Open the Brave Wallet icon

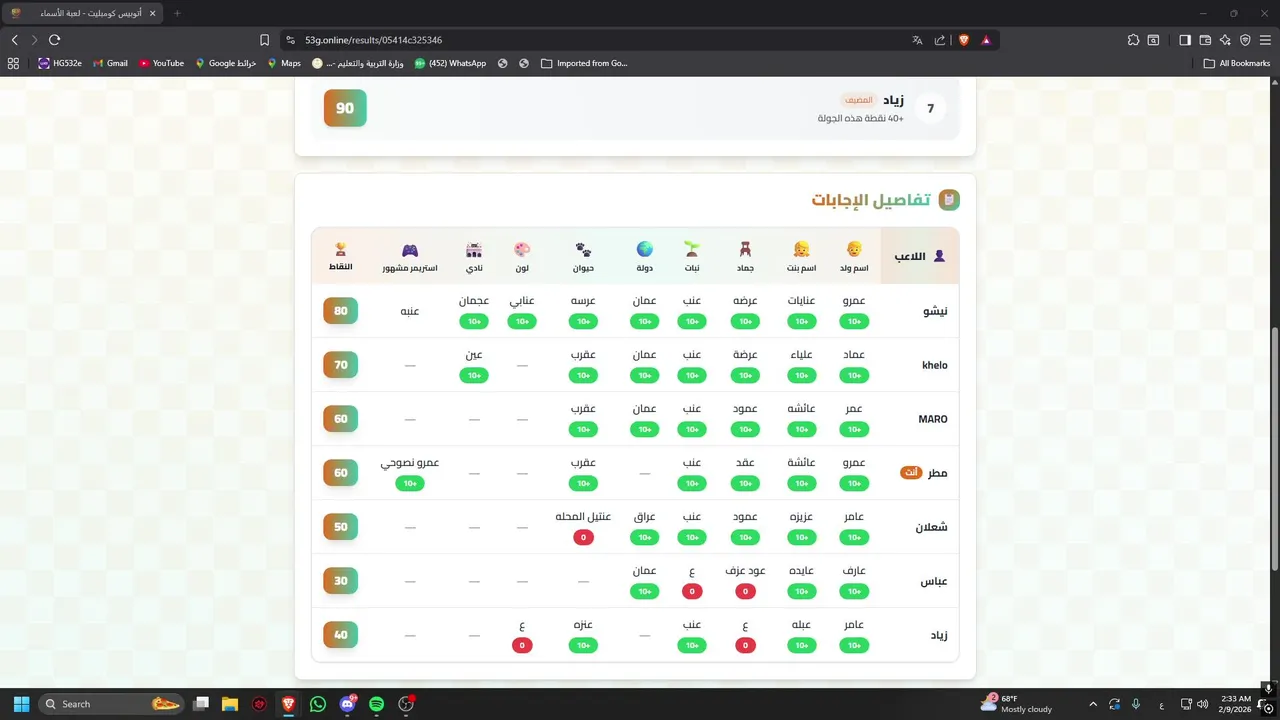[x=1205, y=40]
